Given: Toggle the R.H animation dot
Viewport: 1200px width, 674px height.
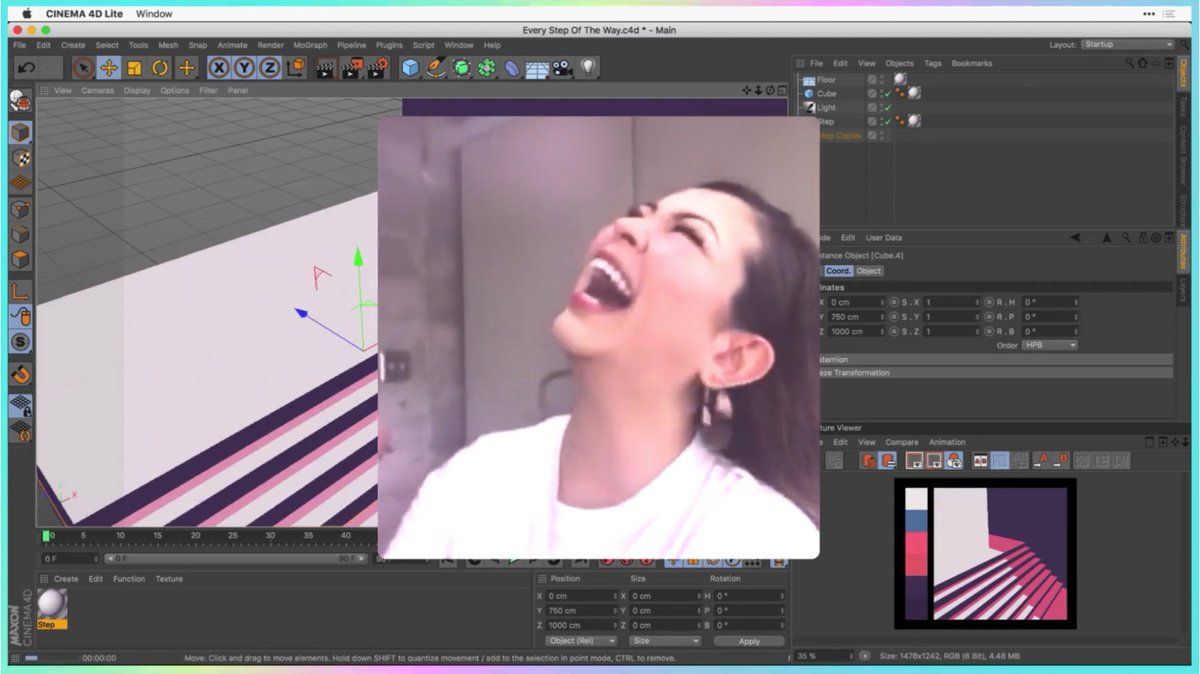Looking at the screenshot, I should [x=989, y=302].
